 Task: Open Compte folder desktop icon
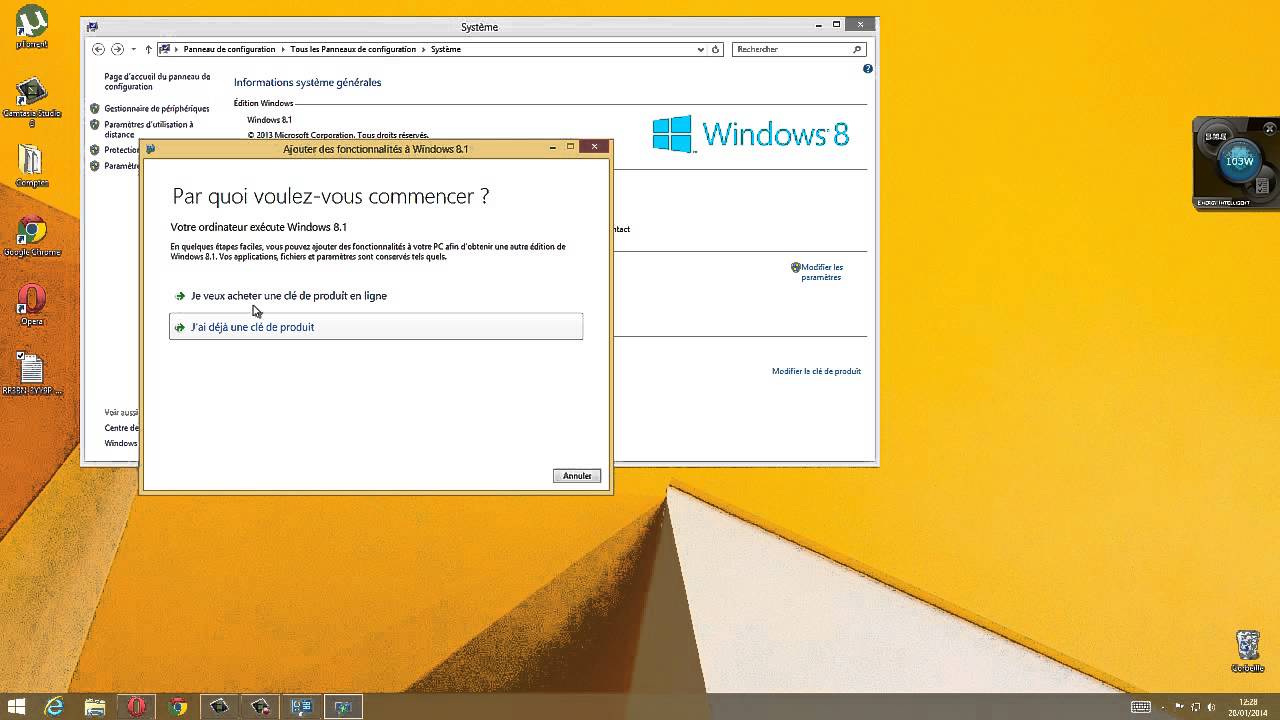pos(32,166)
